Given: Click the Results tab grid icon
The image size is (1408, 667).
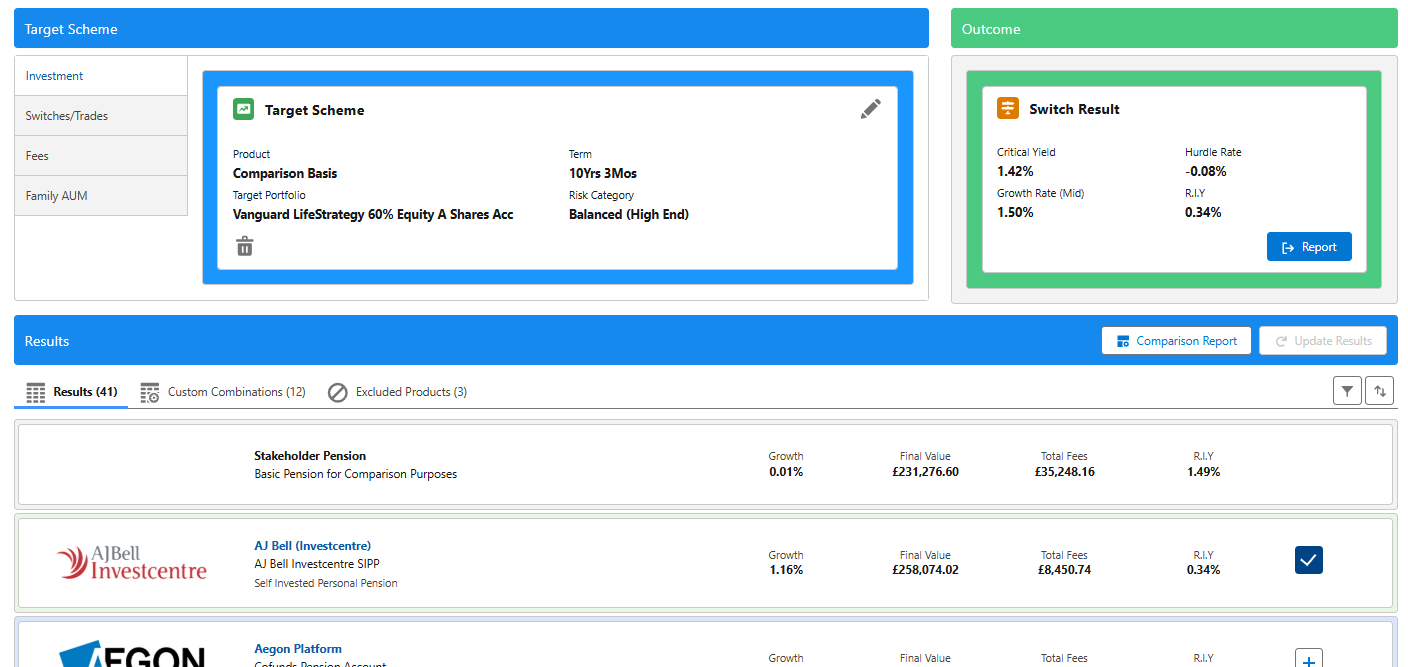Looking at the screenshot, I should [x=36, y=392].
